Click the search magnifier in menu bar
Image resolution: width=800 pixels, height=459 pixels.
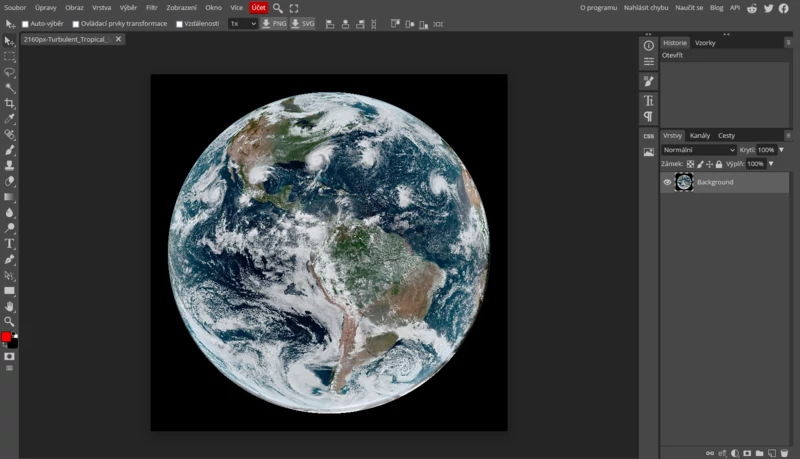(278, 8)
